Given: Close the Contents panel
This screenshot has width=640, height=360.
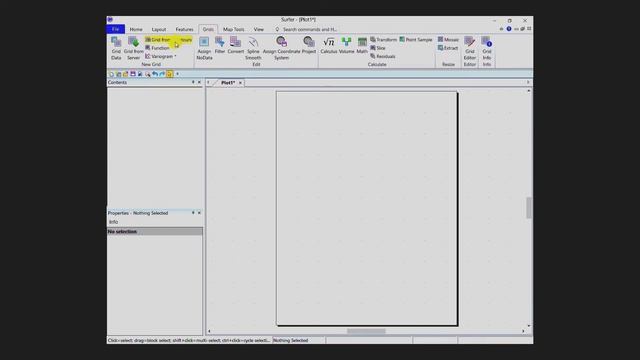Looking at the screenshot, I should pyautogui.click(x=199, y=82).
